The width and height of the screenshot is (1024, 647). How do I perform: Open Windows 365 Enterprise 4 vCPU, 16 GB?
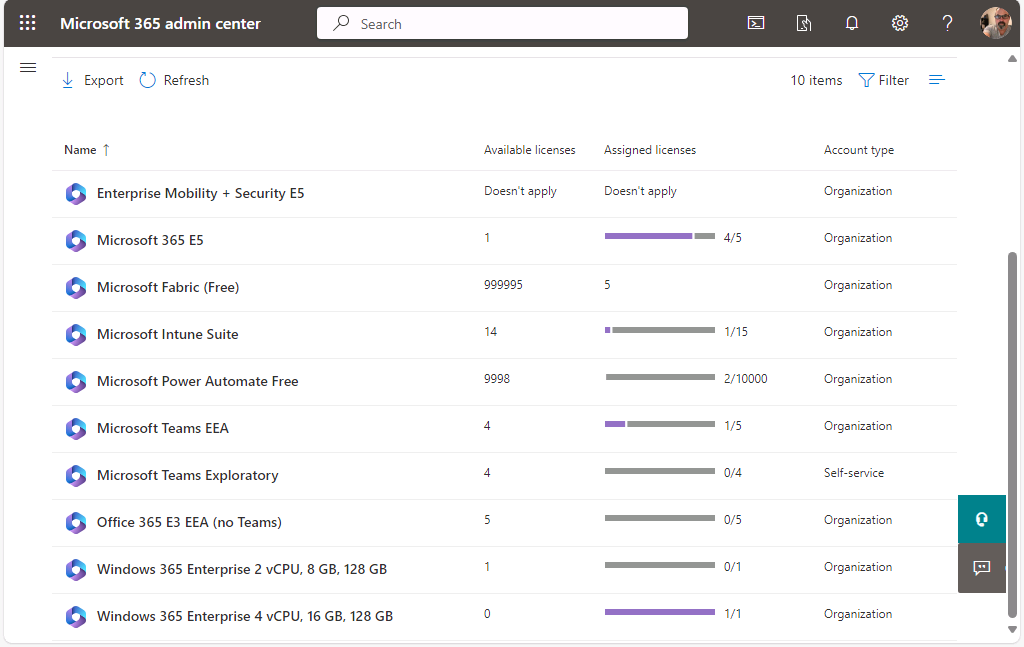(x=245, y=616)
